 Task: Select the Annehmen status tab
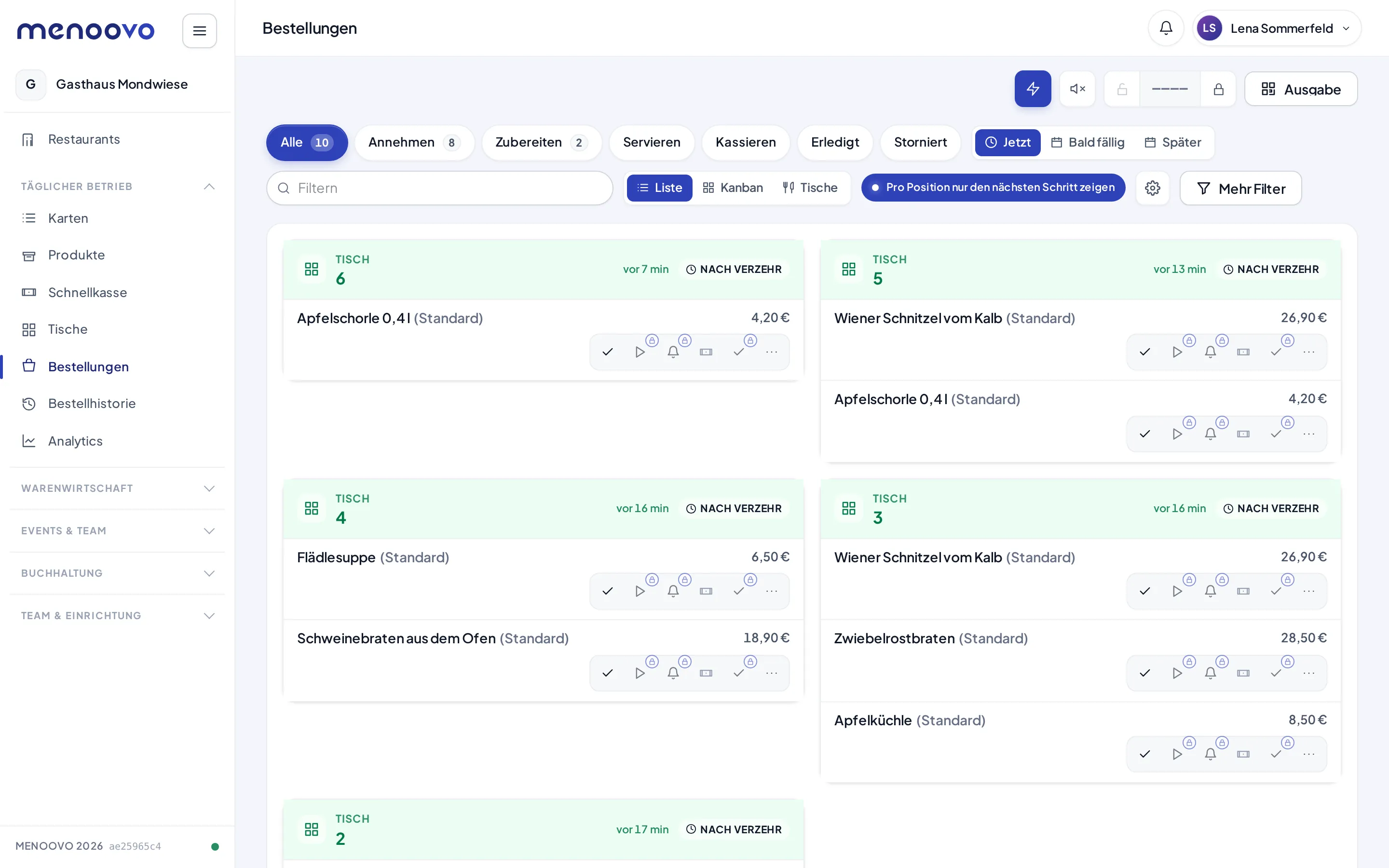pos(414,142)
